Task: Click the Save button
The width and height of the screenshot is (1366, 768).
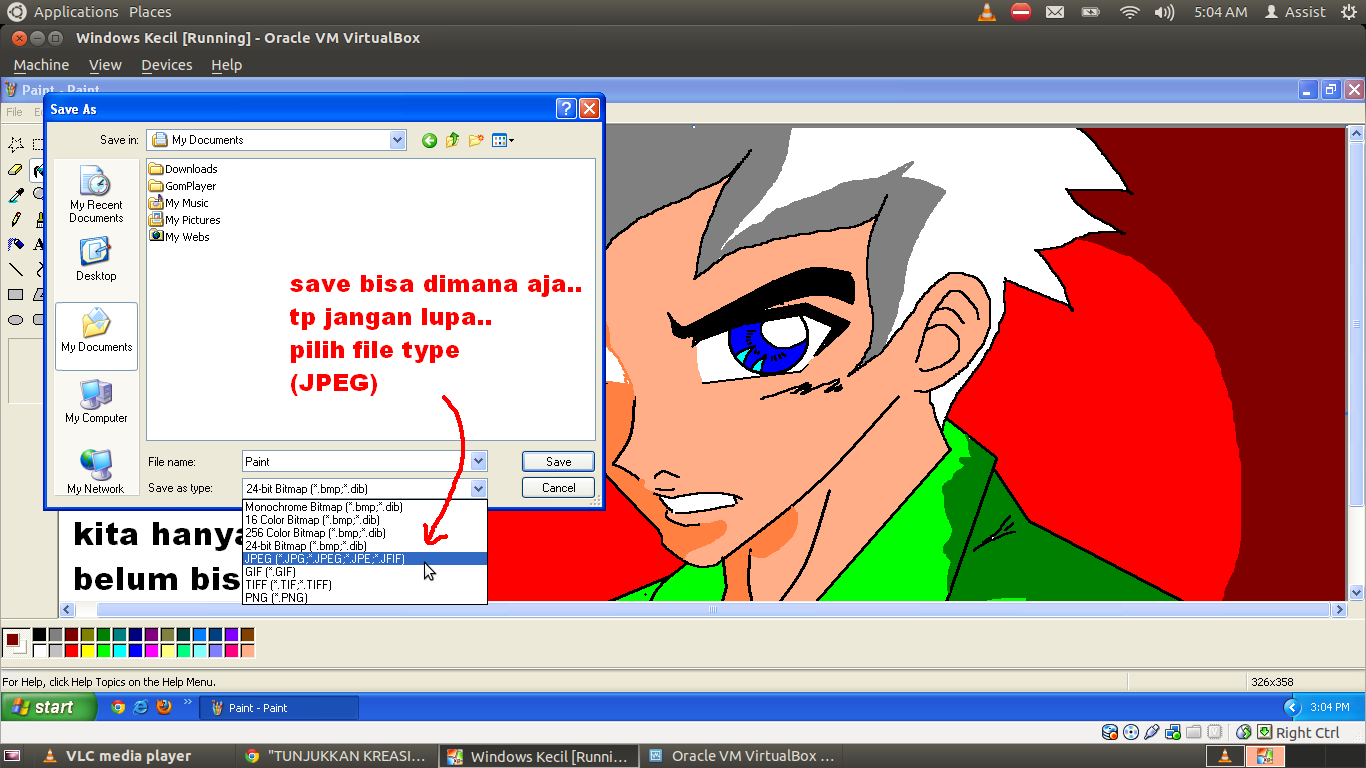Action: coord(558,461)
